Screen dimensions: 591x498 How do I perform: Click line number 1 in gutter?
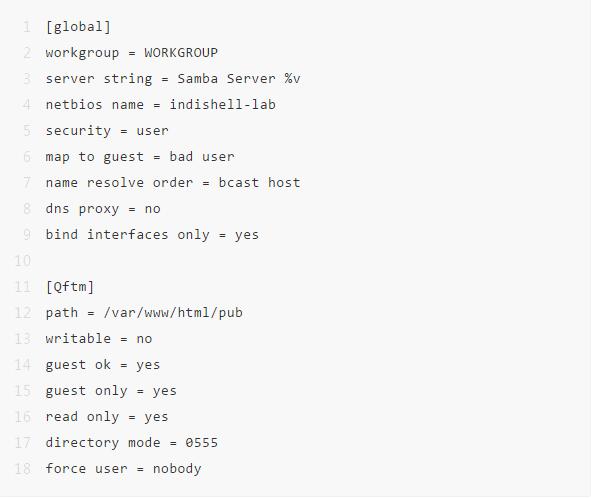pyautogui.click(x=27, y=27)
